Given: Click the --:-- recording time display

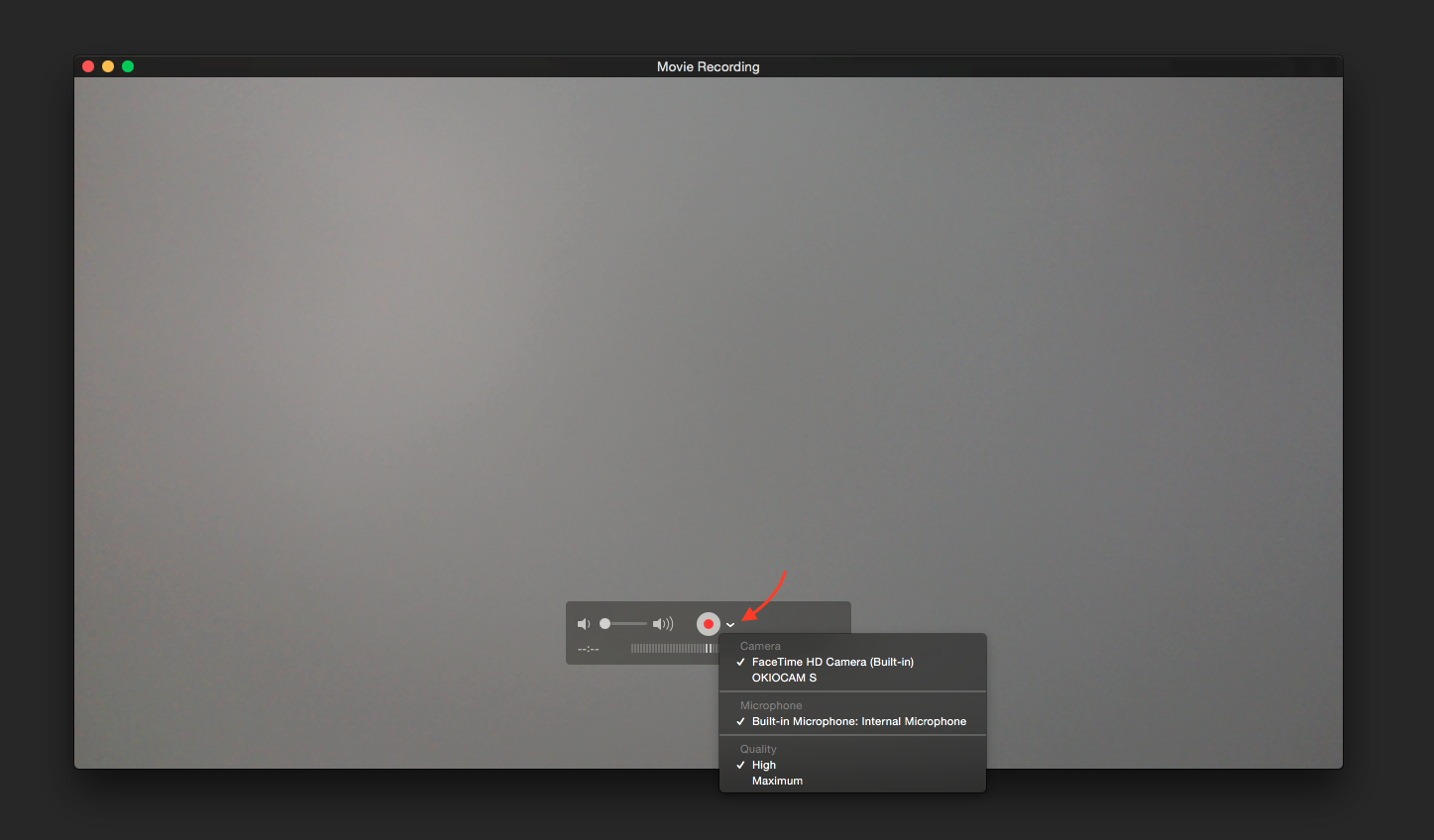Looking at the screenshot, I should [589, 649].
